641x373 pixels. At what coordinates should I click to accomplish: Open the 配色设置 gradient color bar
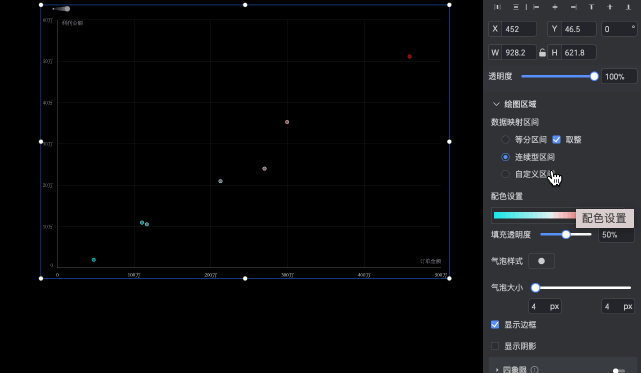pos(534,216)
